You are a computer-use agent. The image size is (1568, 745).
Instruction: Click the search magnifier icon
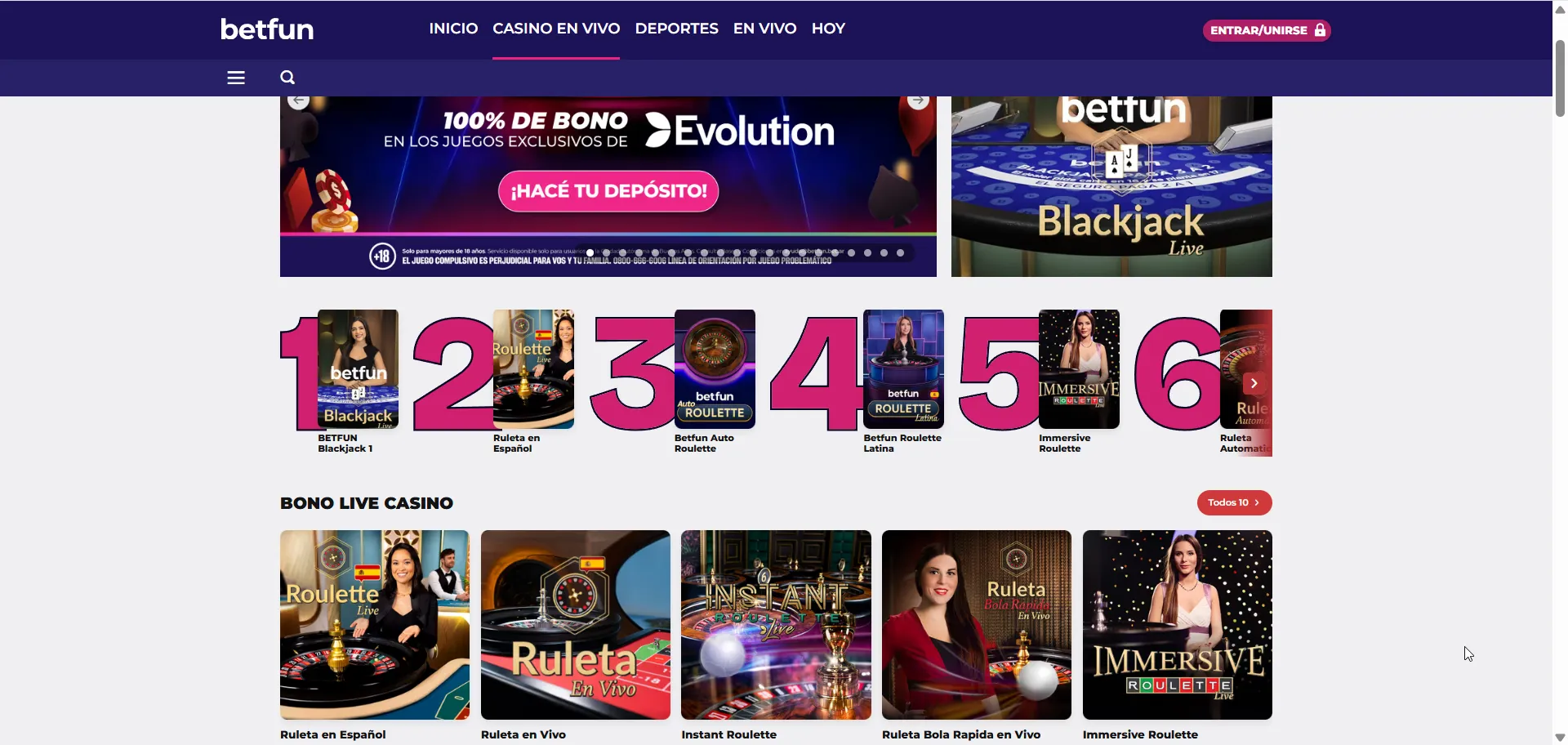(287, 78)
